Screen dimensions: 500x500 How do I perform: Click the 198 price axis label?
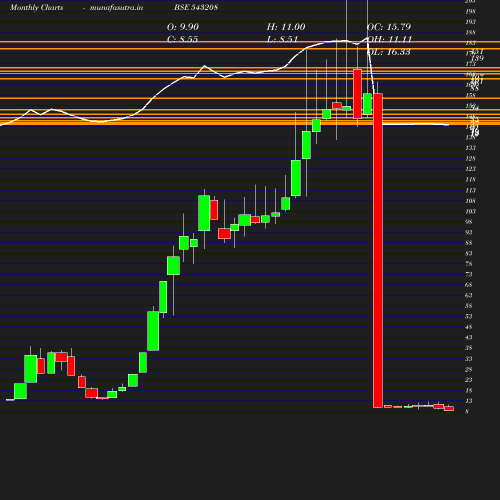[x=471, y=11]
